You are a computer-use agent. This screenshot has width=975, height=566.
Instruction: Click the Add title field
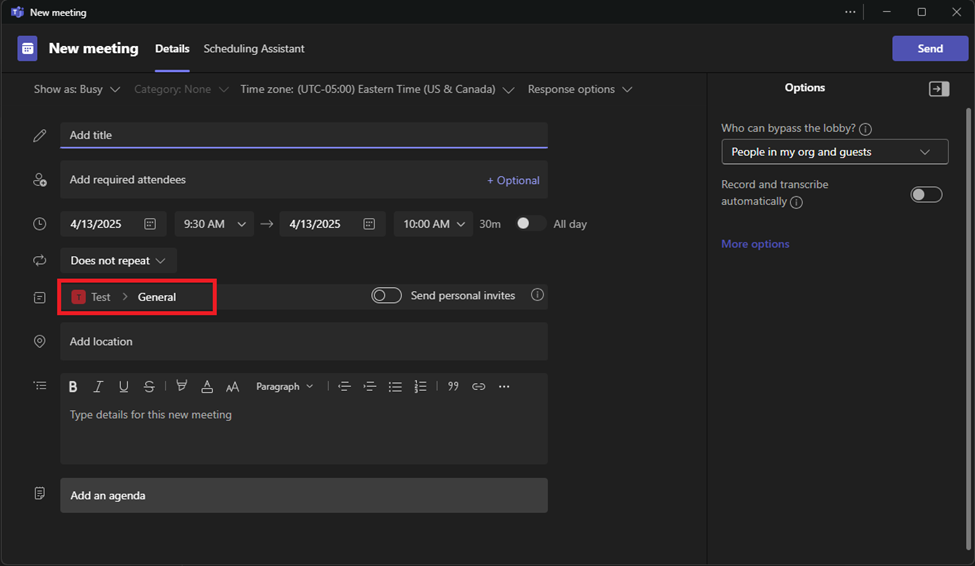[303, 135]
